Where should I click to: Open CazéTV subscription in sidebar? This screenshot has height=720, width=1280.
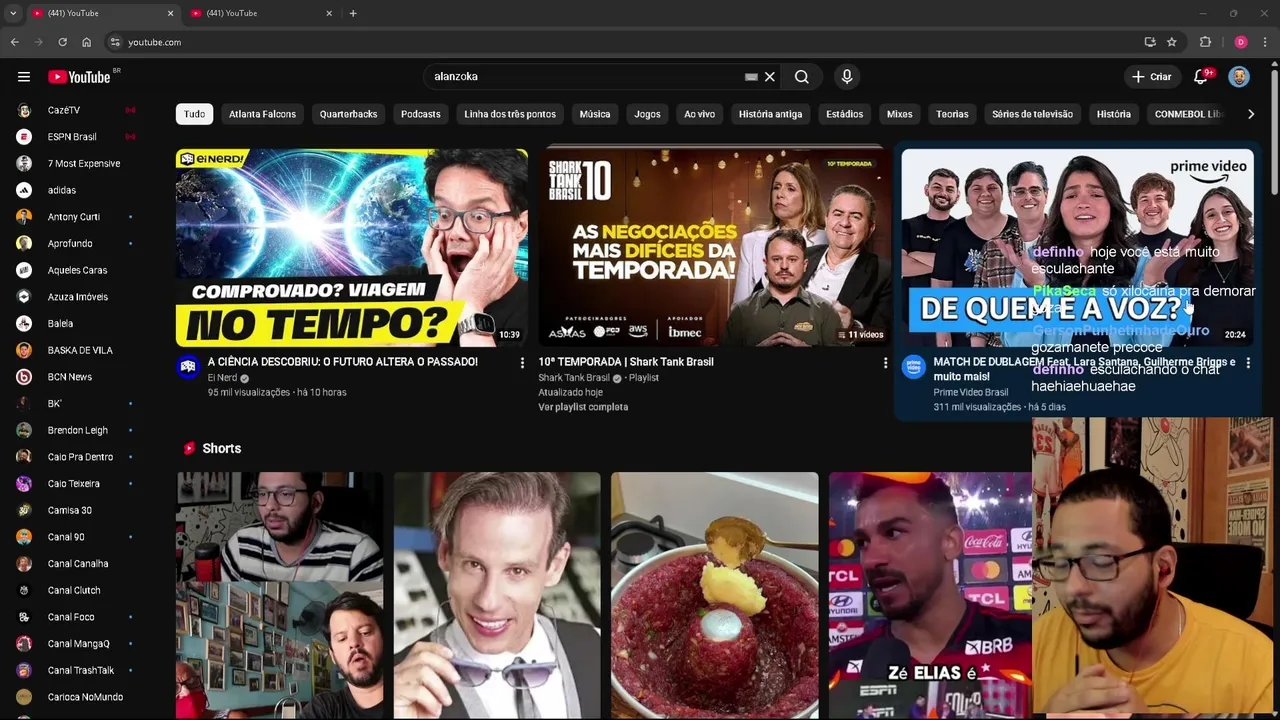click(76, 110)
